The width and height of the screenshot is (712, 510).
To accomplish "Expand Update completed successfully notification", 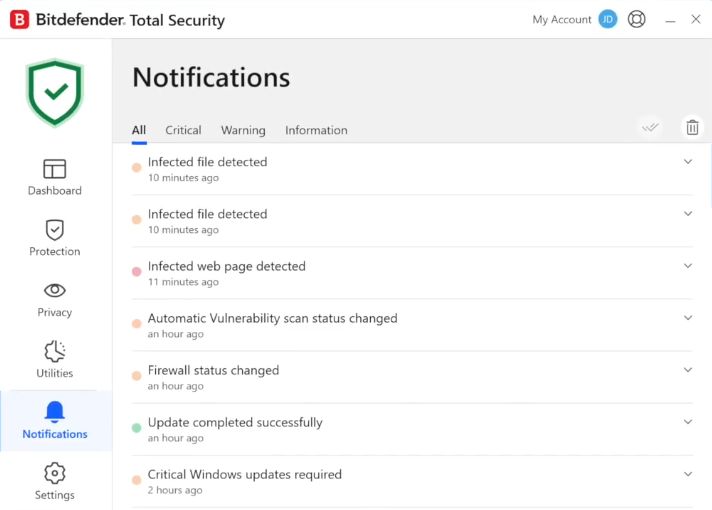I will pos(688,422).
